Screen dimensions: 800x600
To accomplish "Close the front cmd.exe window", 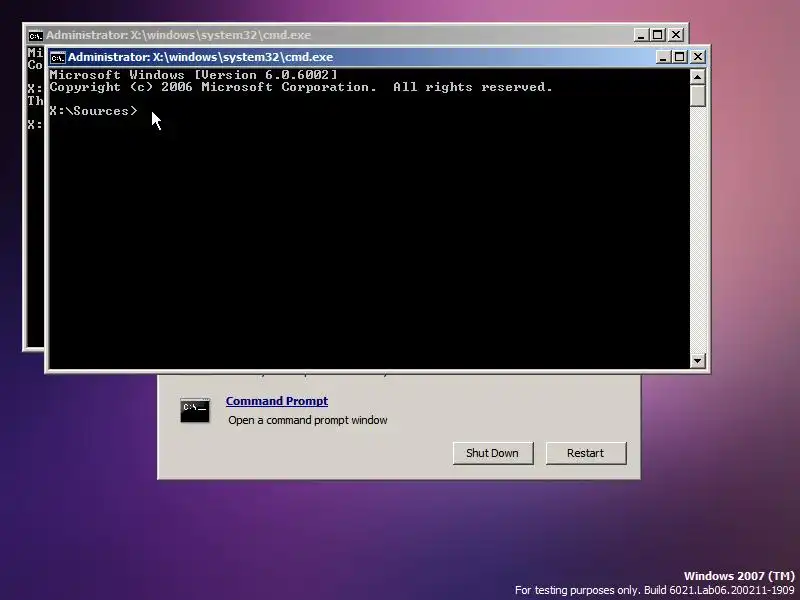I will coord(697,57).
